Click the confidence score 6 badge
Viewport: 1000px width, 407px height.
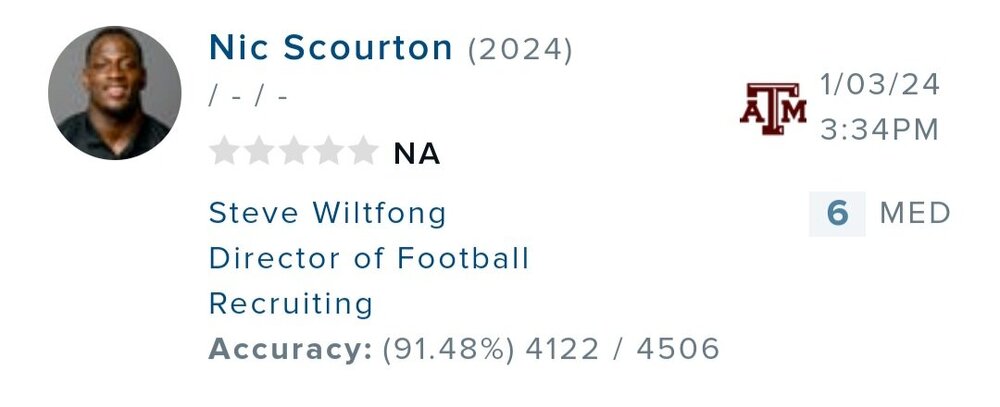[837, 214]
